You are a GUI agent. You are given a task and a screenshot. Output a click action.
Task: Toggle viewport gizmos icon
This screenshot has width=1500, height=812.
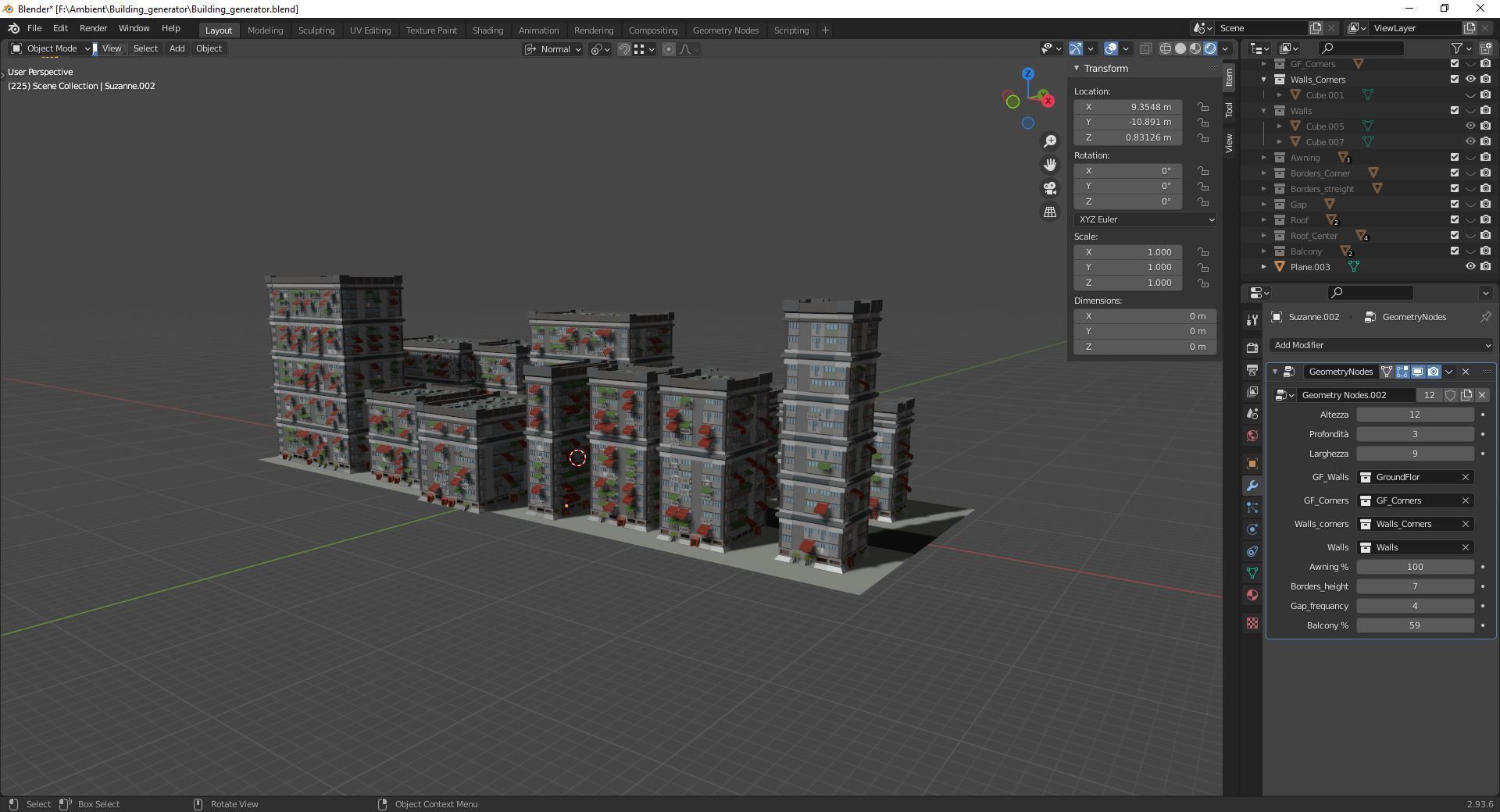click(1076, 48)
